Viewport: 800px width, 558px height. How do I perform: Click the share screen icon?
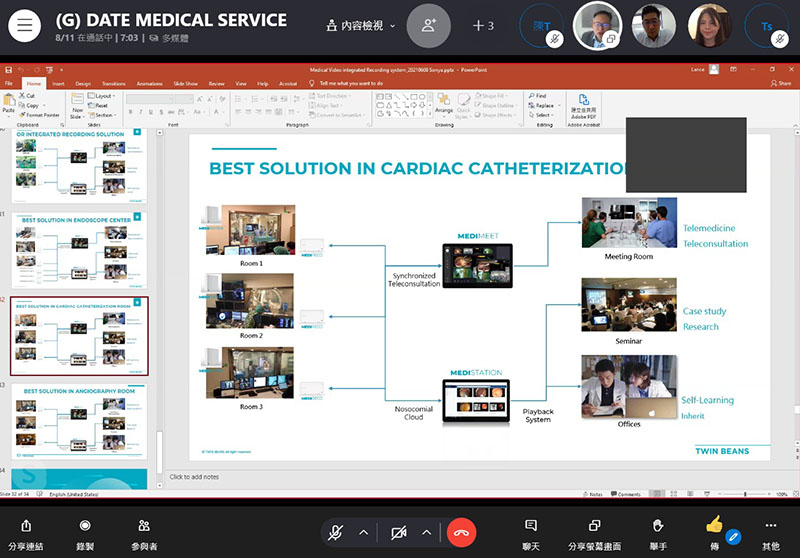click(594, 525)
